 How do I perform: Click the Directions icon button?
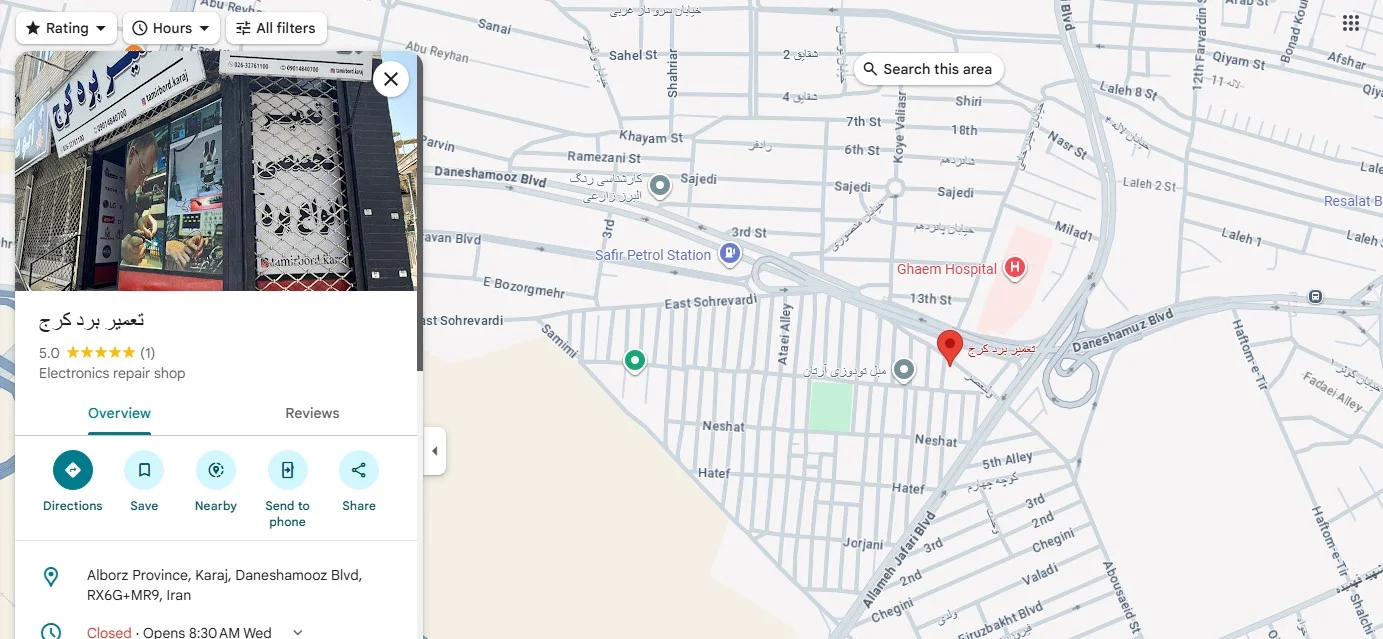(72, 470)
